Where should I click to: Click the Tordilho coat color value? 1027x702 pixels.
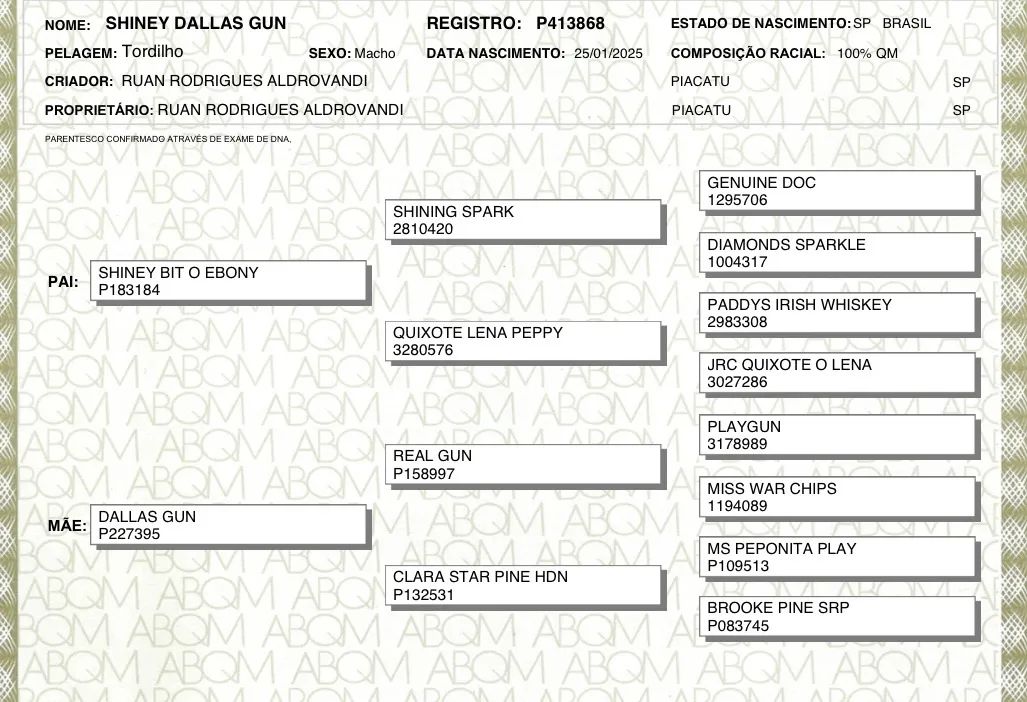152,52
